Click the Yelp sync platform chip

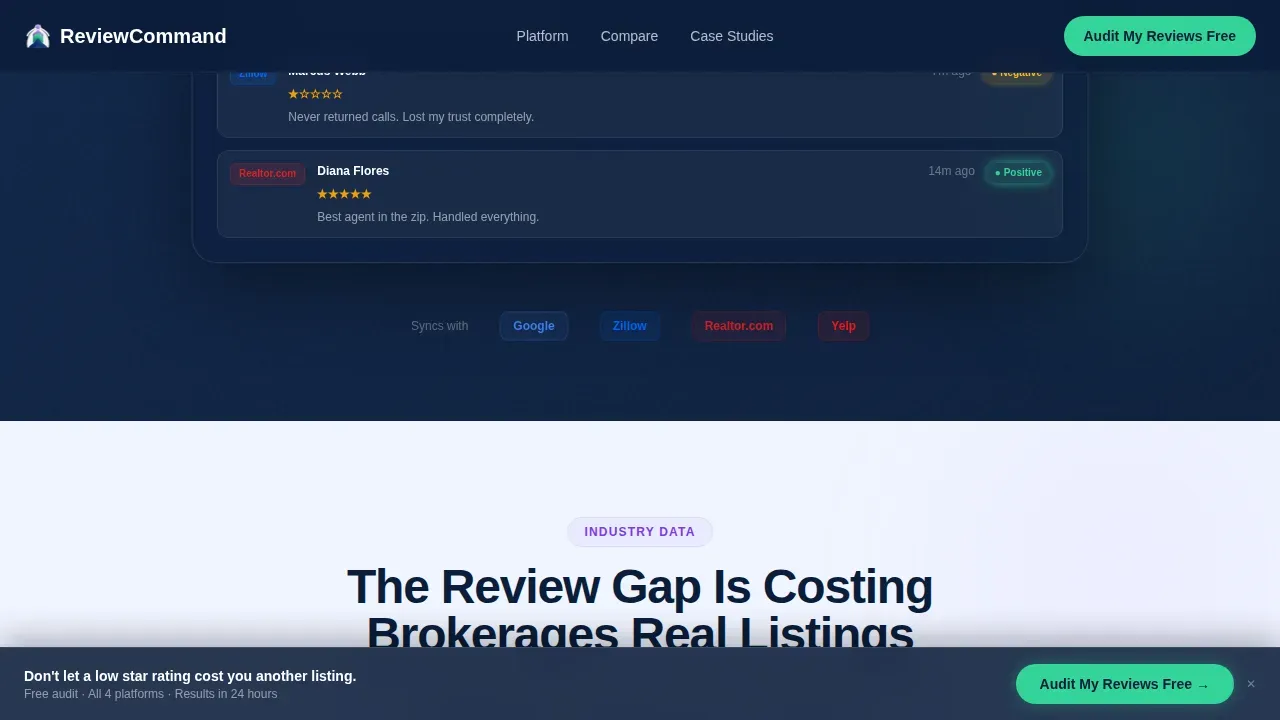click(844, 326)
